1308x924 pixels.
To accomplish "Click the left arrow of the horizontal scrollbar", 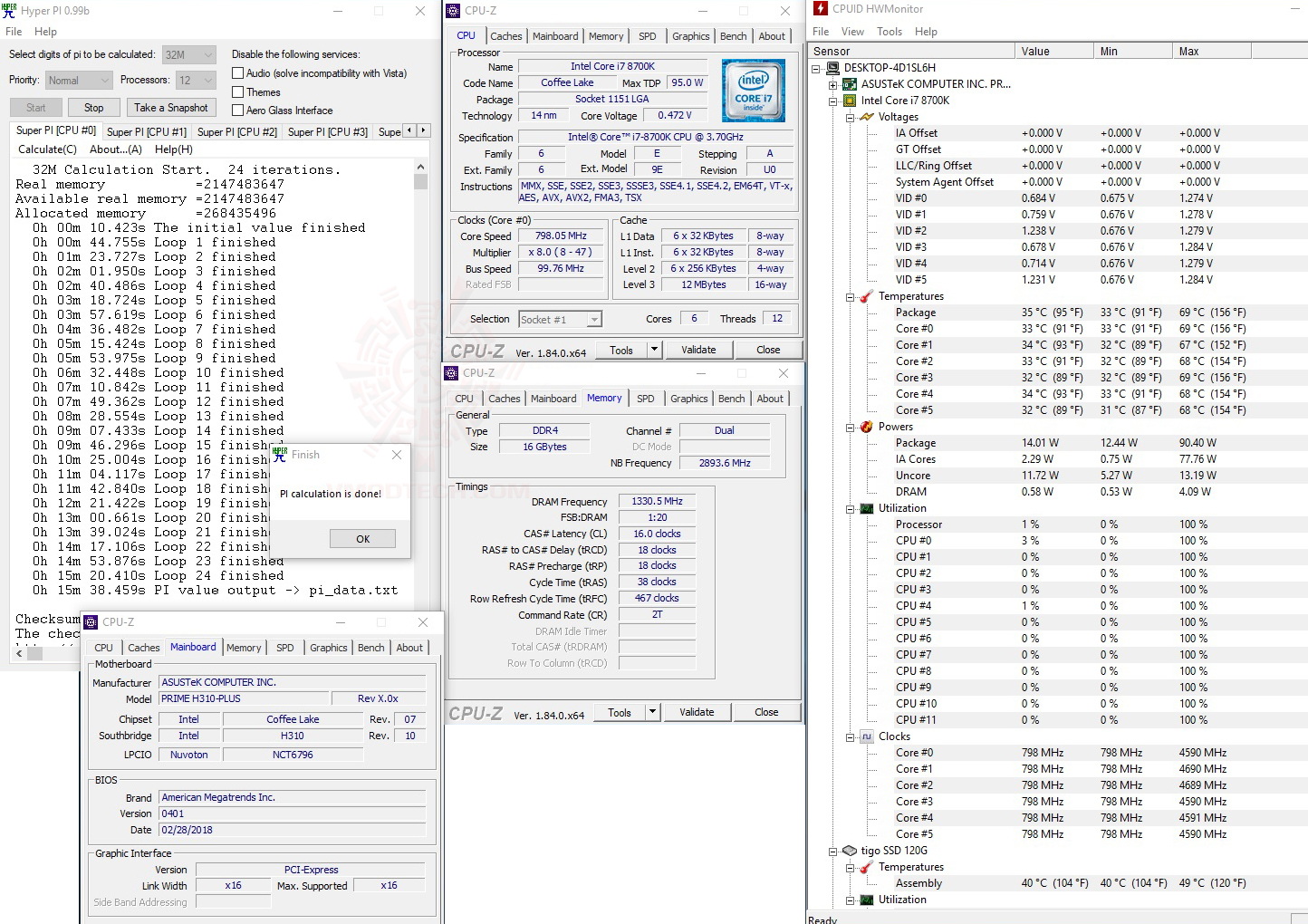I will pos(19,653).
